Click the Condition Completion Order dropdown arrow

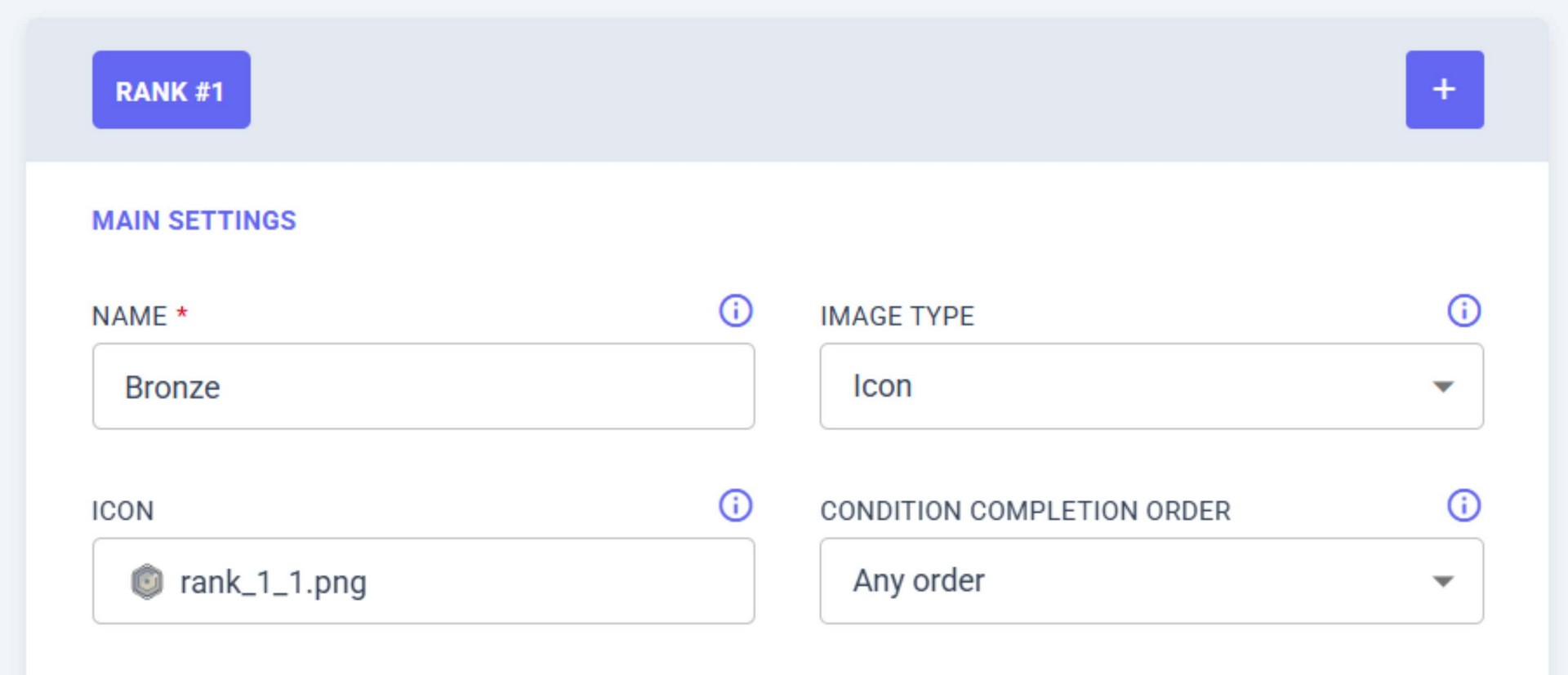1443,581
